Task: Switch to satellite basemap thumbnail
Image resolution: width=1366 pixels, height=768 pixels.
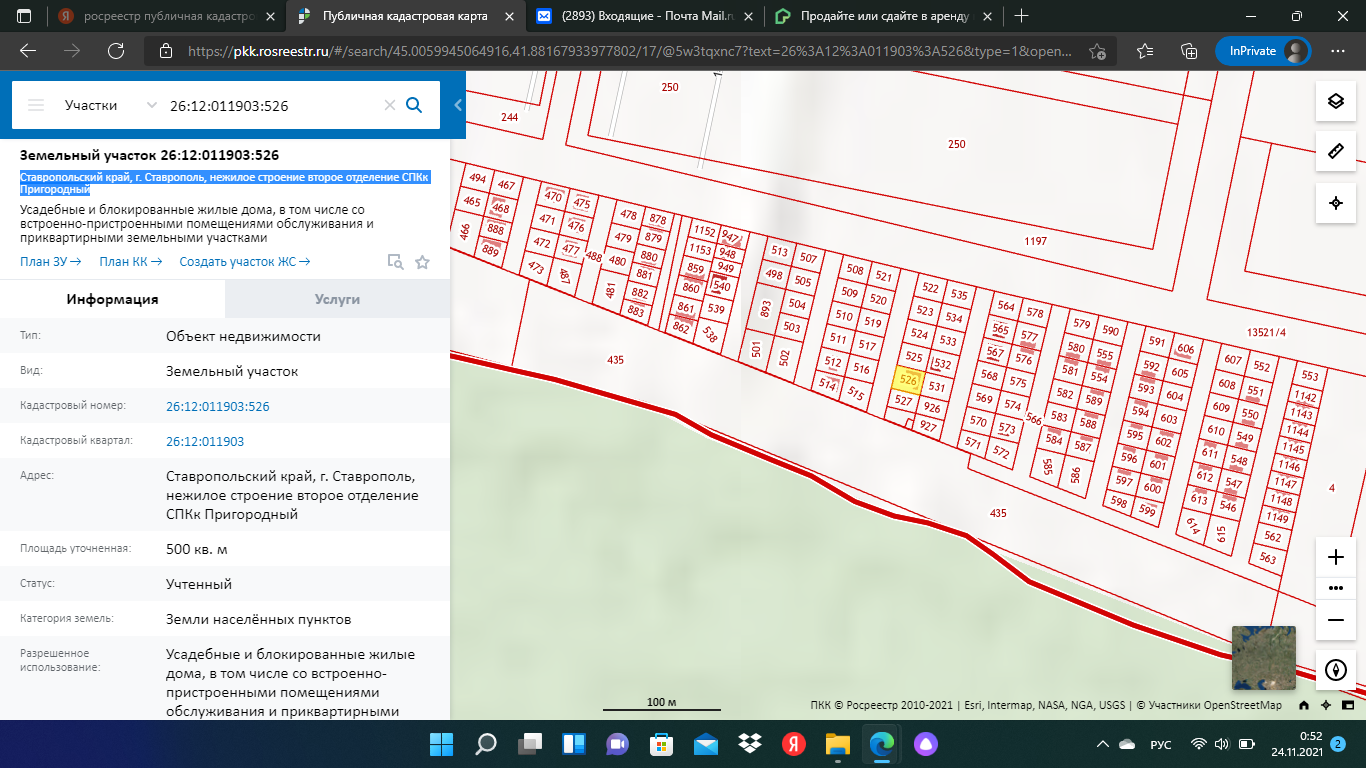Action: tap(1263, 658)
